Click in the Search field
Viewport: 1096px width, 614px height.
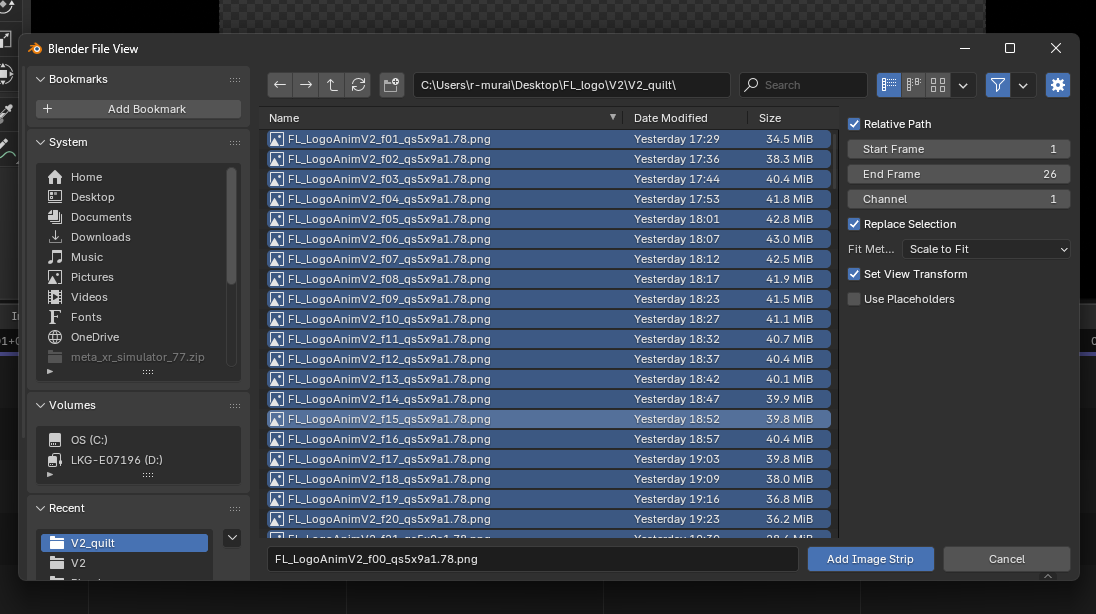(810, 85)
